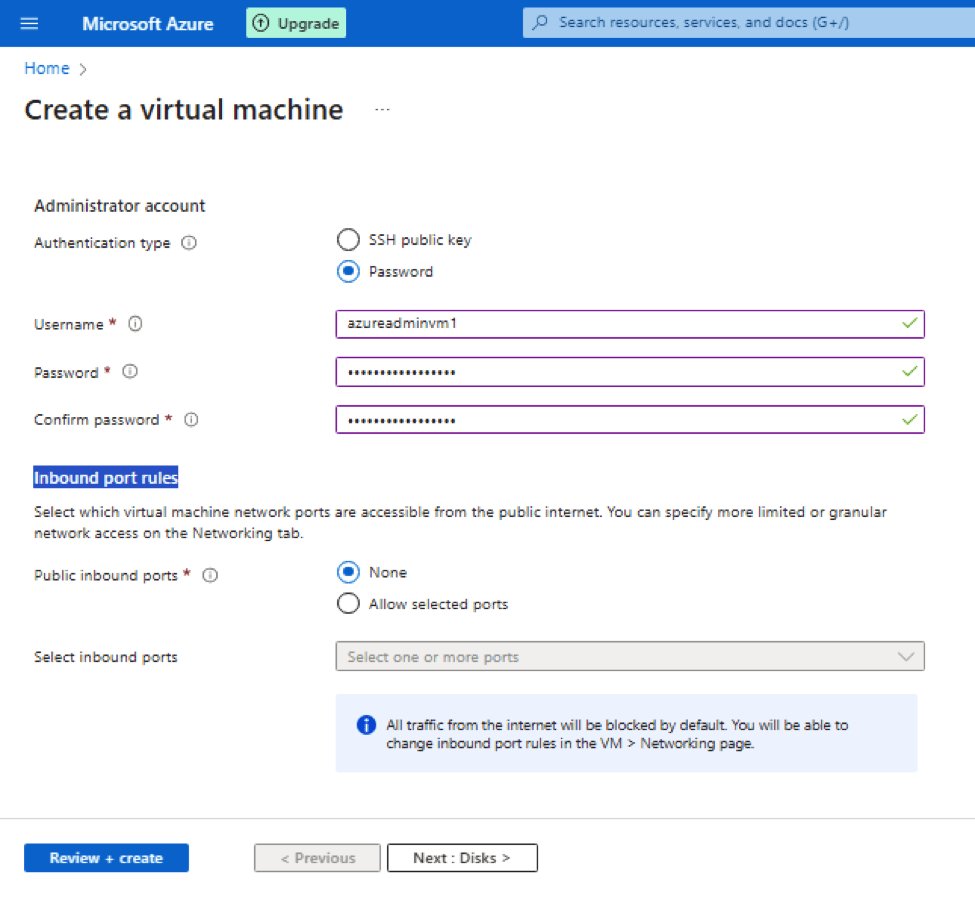Click the Home breadcrumb link
This screenshot has width=975, height=898.
pyautogui.click(x=47, y=68)
